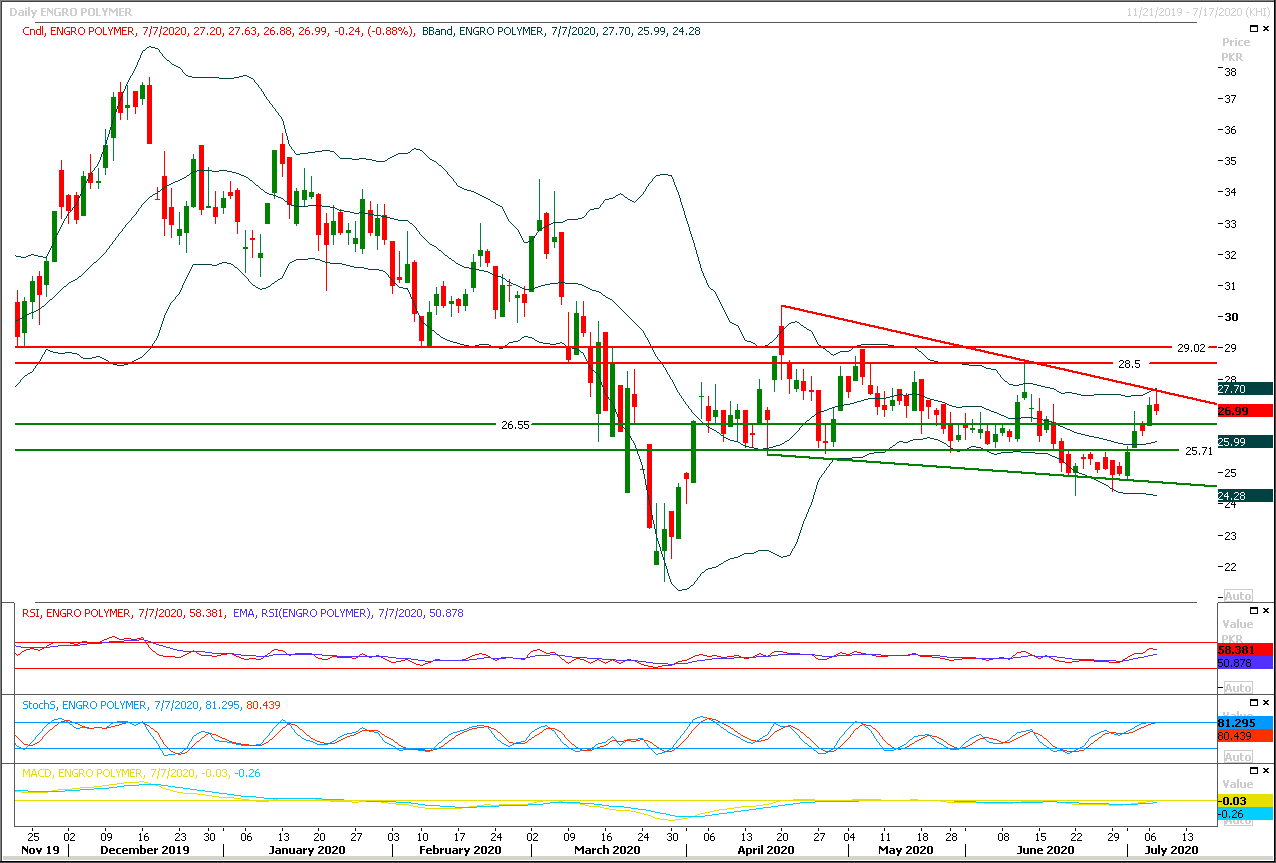
Task: Click the yellow -0.03 MACD value tag
Action: pos(1244,801)
